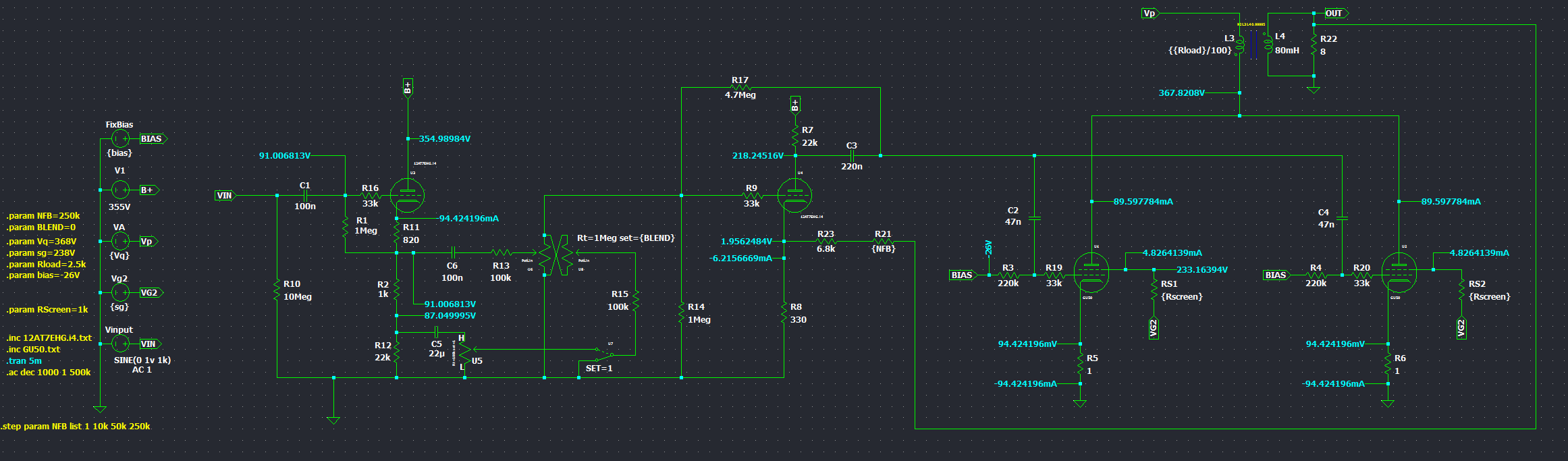1568x461 pixels.
Task: Click the R17 4.7Meg resistor
Action: tap(740, 88)
